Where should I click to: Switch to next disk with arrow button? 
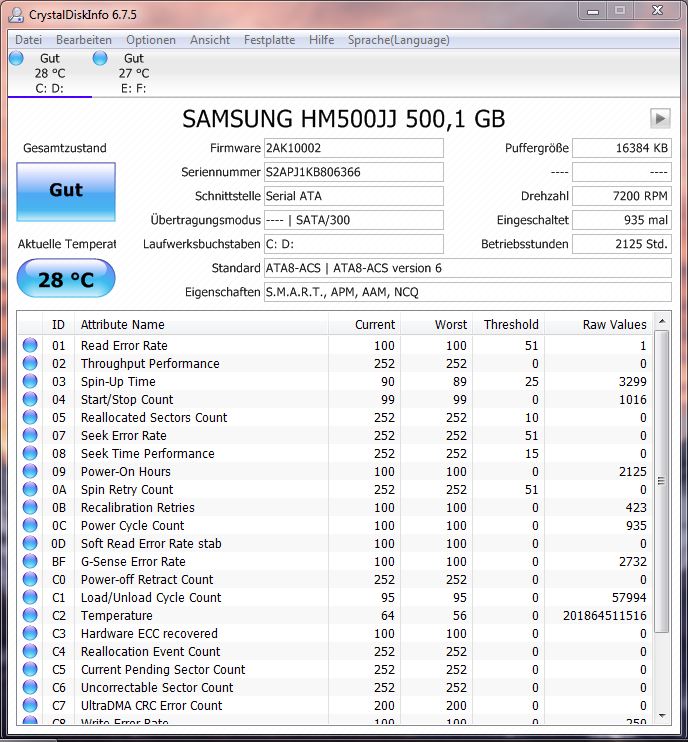(660, 118)
